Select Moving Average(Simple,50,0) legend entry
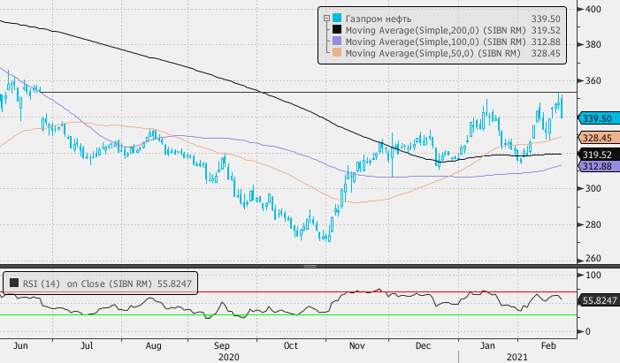The image size is (620, 363). pos(433,53)
